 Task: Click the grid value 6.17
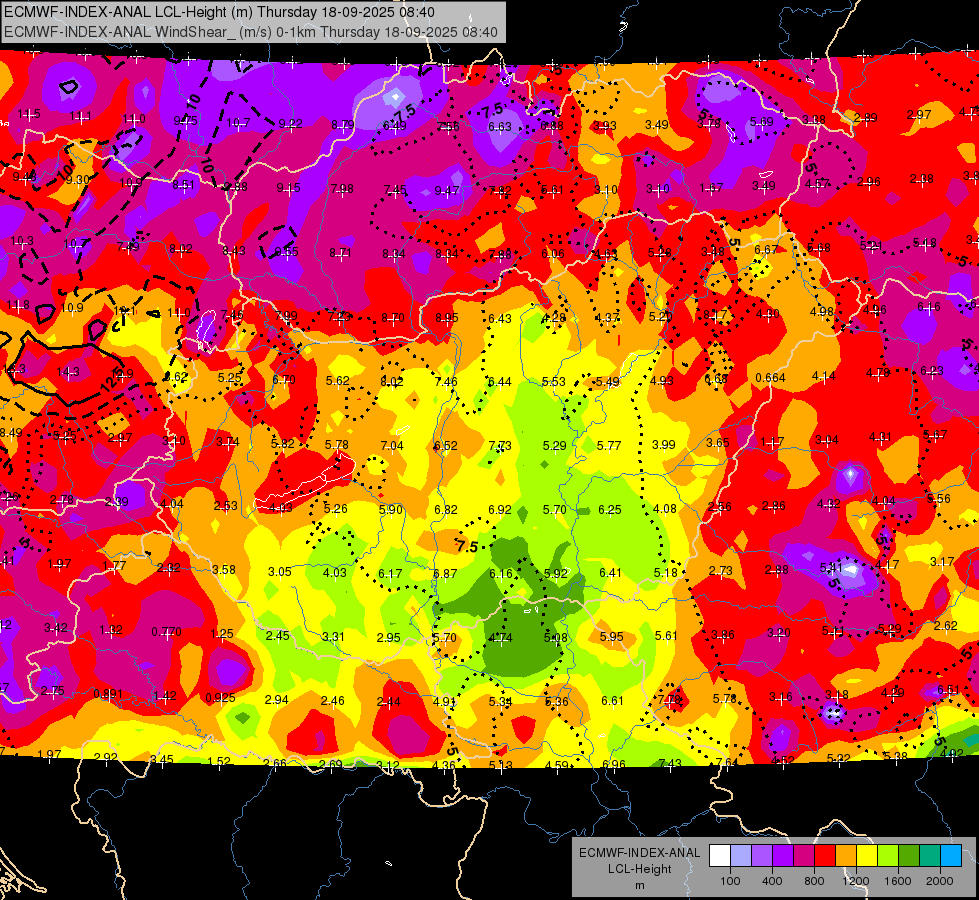pyautogui.click(x=390, y=573)
